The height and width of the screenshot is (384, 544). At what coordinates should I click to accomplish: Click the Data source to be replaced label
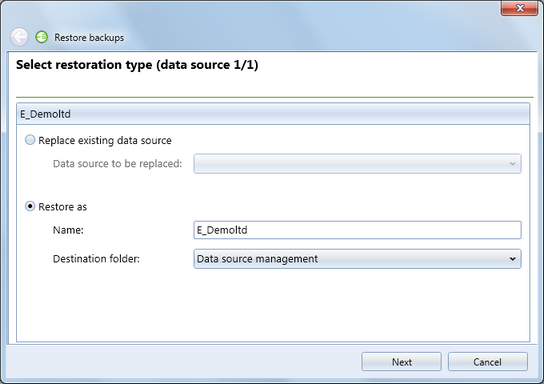coord(117,164)
